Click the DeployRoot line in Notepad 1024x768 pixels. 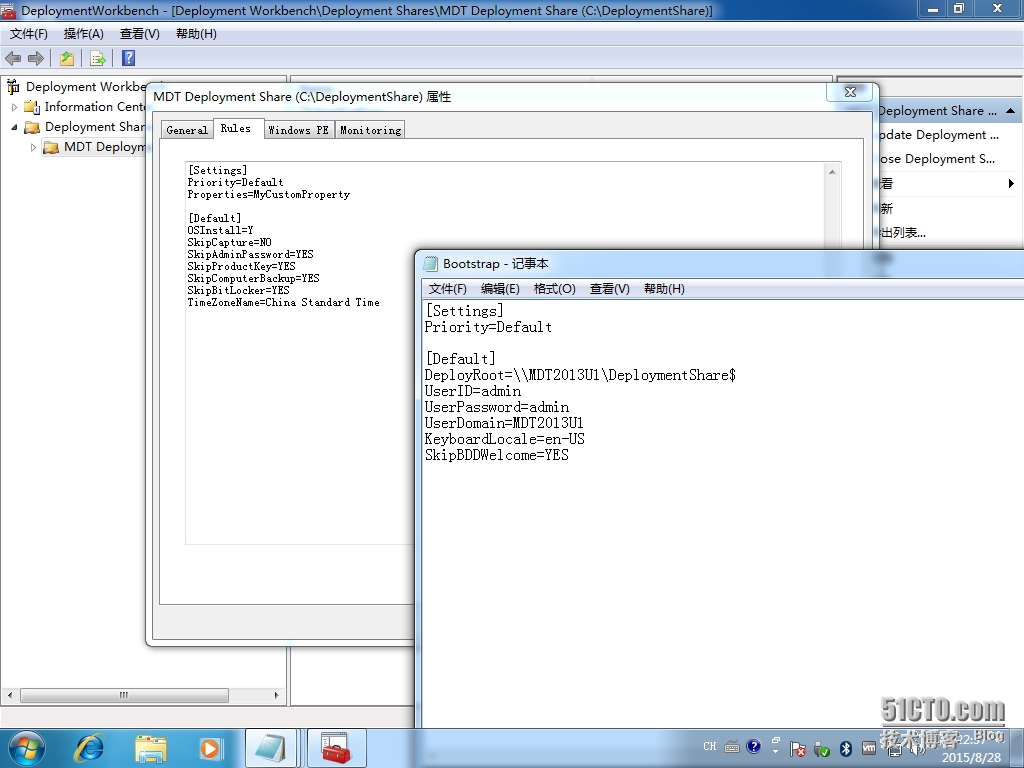pyautogui.click(x=580, y=375)
